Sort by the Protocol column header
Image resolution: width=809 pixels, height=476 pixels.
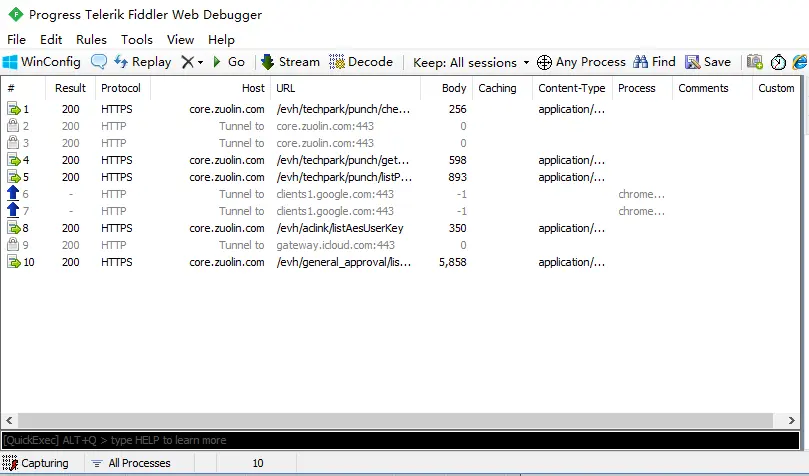pyautogui.click(x=123, y=88)
